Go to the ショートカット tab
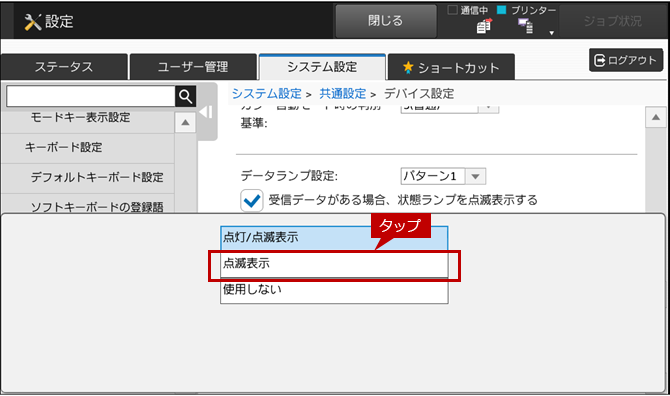670x396 pixels. [451, 67]
